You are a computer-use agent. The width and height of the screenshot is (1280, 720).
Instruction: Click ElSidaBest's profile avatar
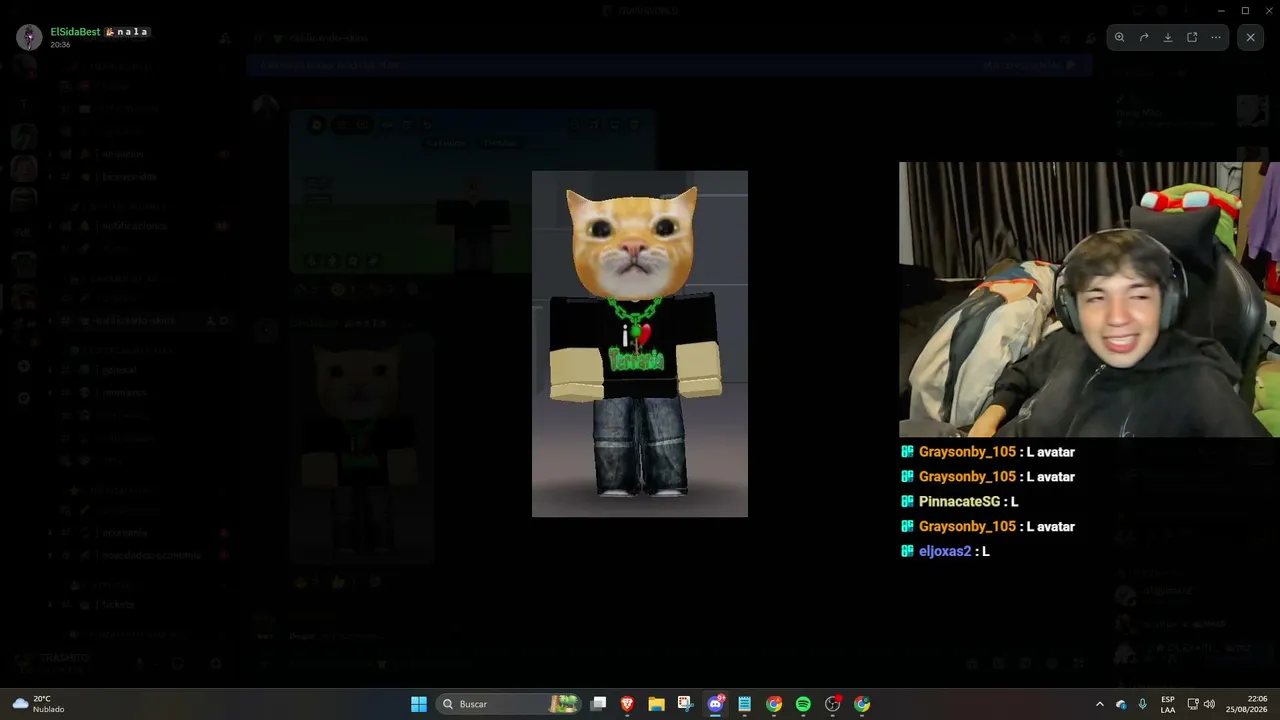[29, 37]
